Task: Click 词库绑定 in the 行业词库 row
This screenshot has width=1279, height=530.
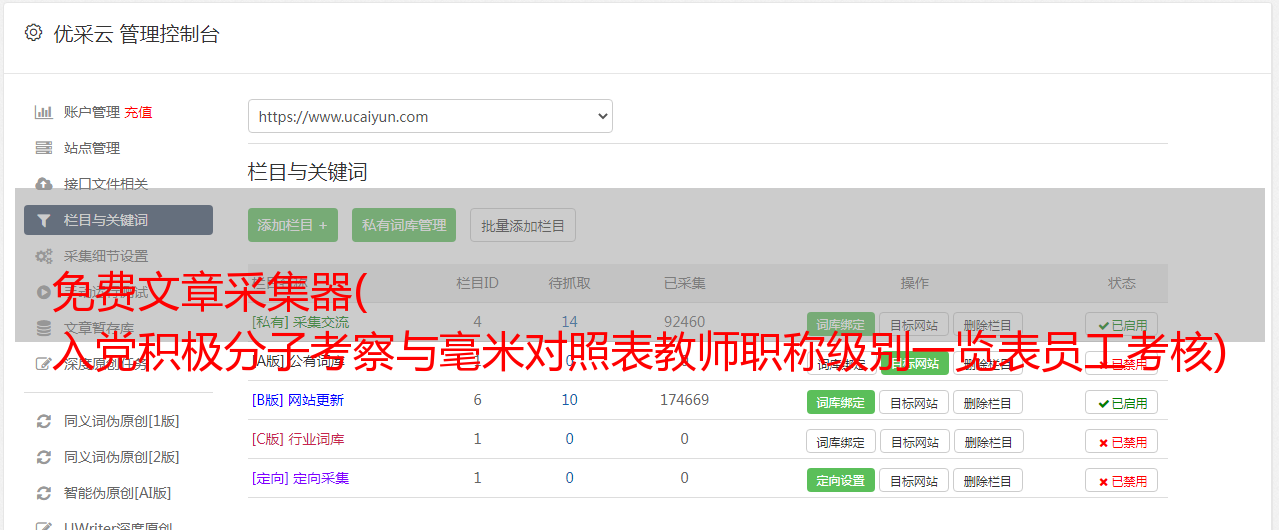Action: (841, 441)
